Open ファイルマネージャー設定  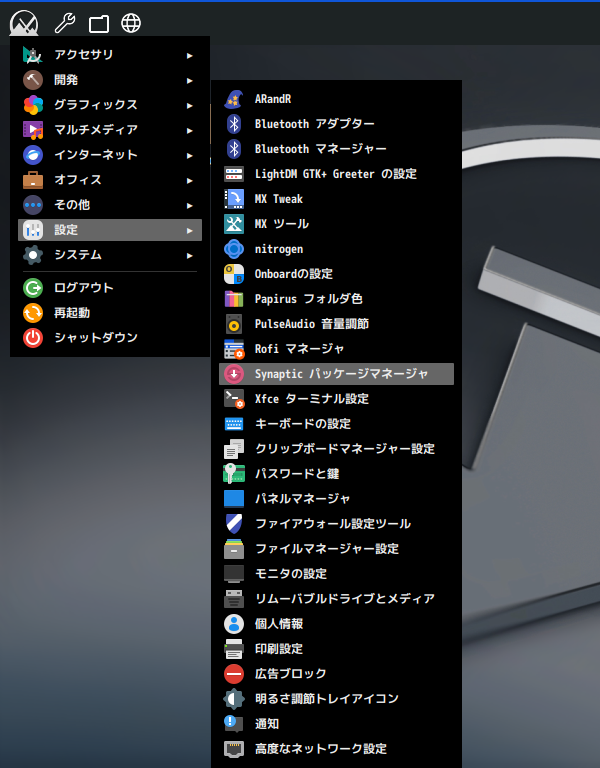click(x=336, y=549)
